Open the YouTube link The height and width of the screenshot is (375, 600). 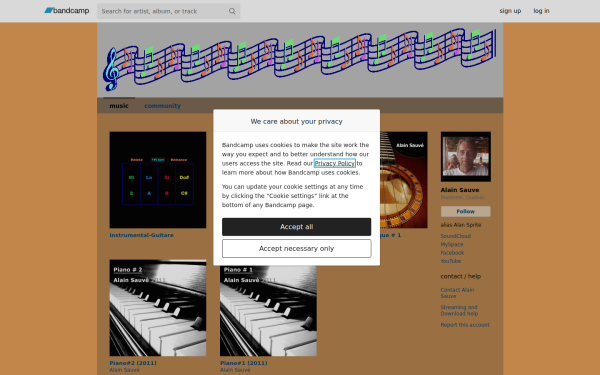pos(450,261)
